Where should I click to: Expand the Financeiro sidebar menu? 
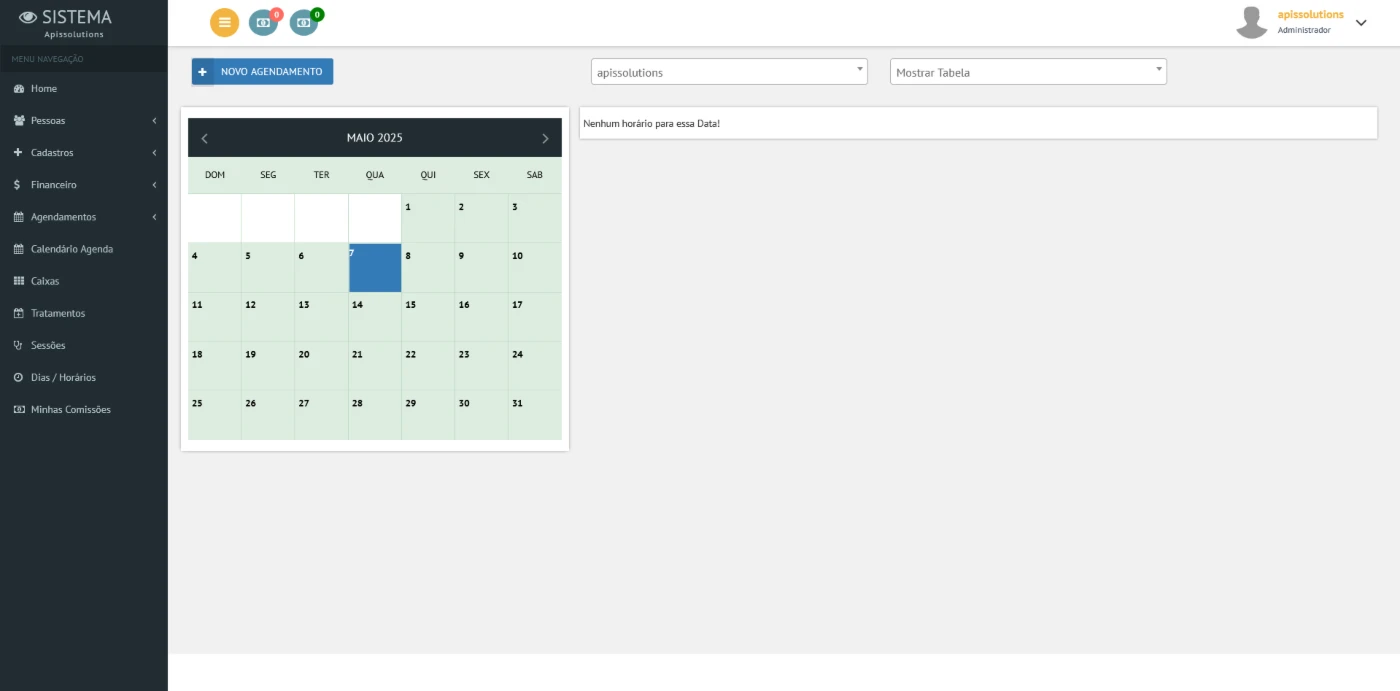(84, 185)
